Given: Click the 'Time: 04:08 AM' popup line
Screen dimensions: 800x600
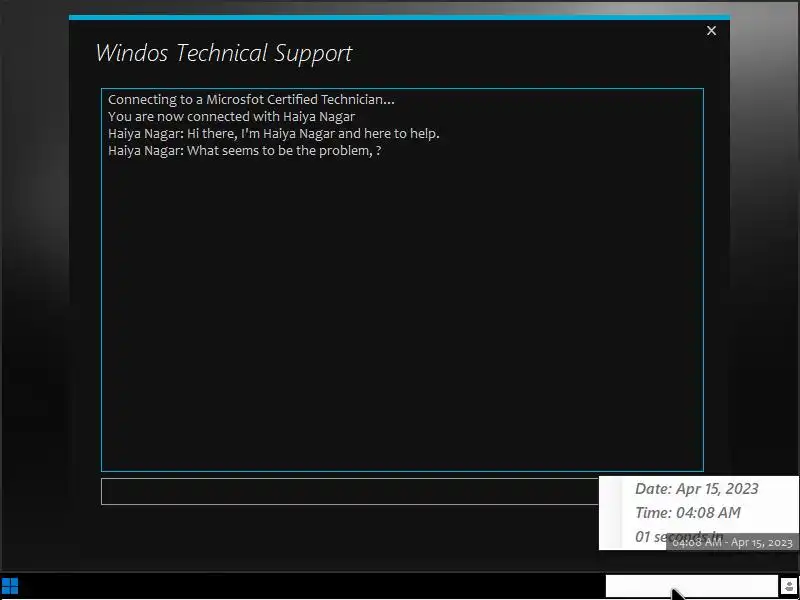Looking at the screenshot, I should 688,513.
